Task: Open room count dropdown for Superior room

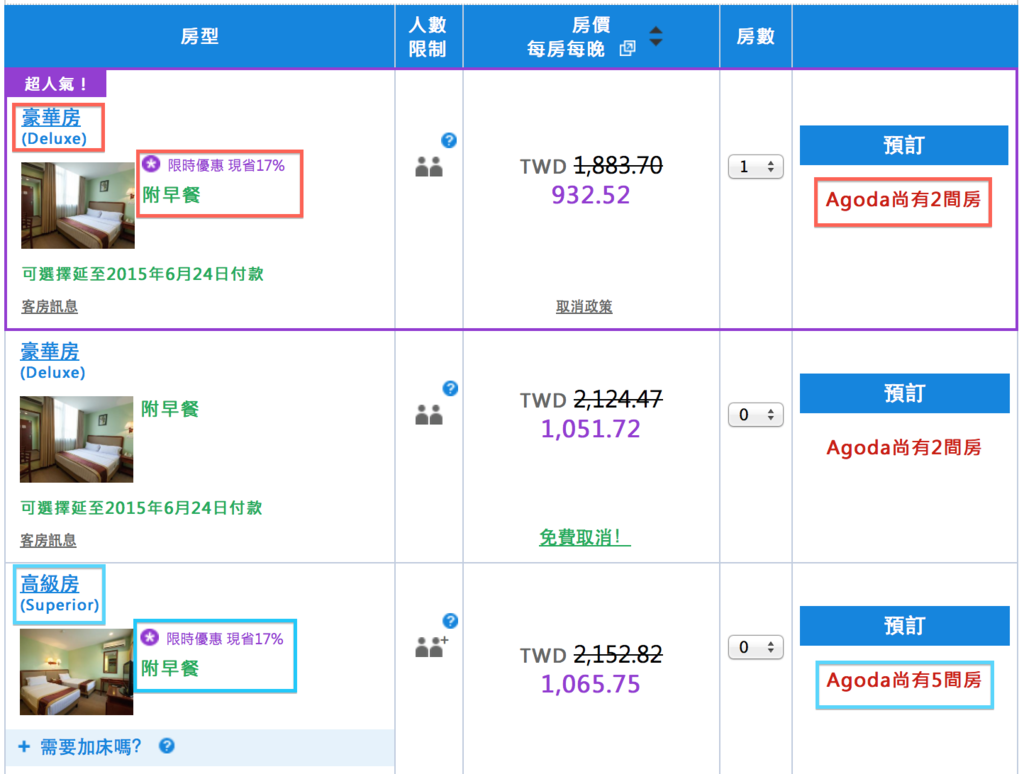Action: tap(755, 647)
